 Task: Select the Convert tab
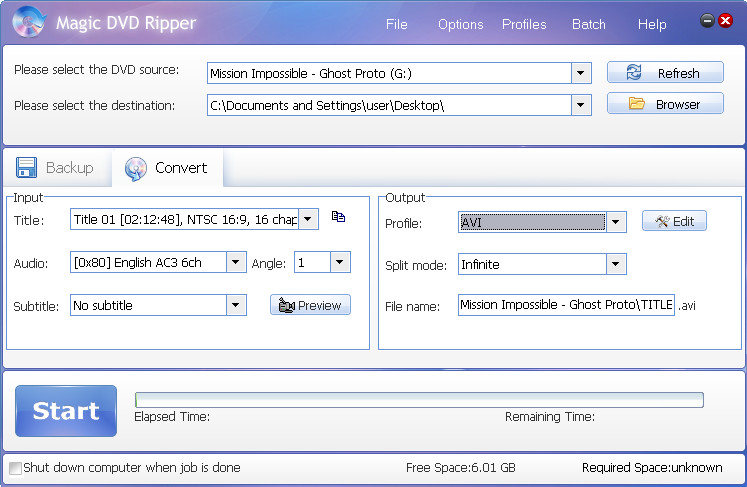[x=167, y=168]
